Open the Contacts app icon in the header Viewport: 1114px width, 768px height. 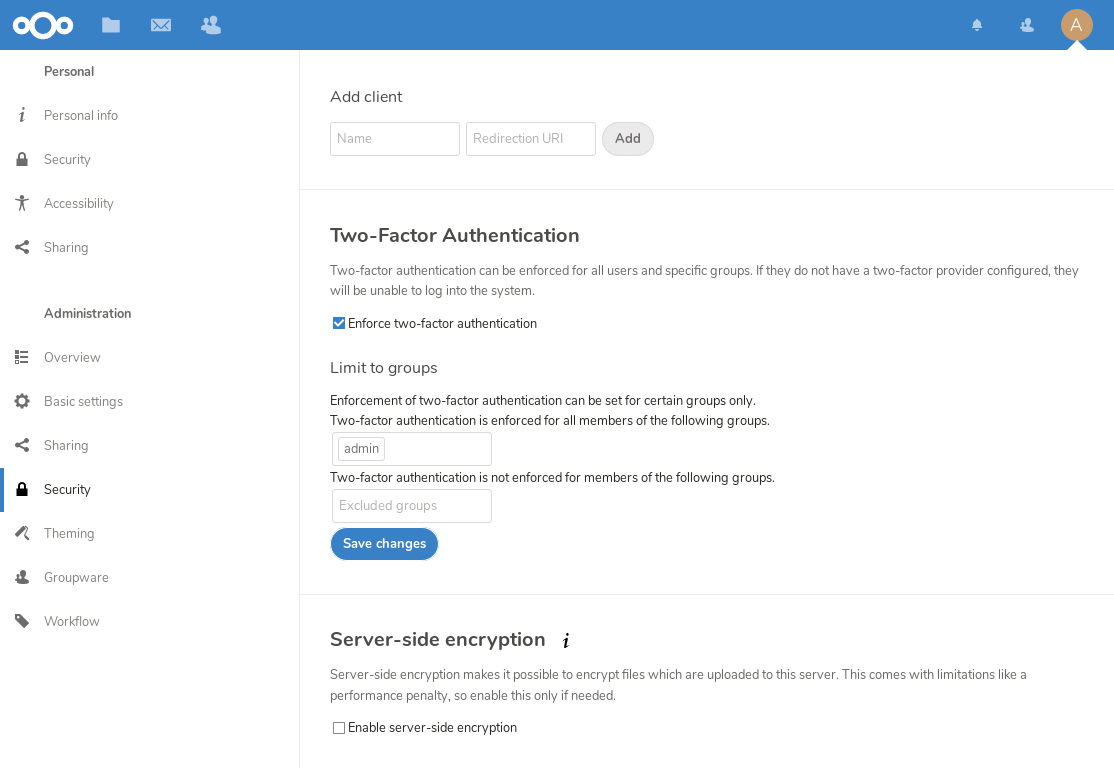point(211,25)
